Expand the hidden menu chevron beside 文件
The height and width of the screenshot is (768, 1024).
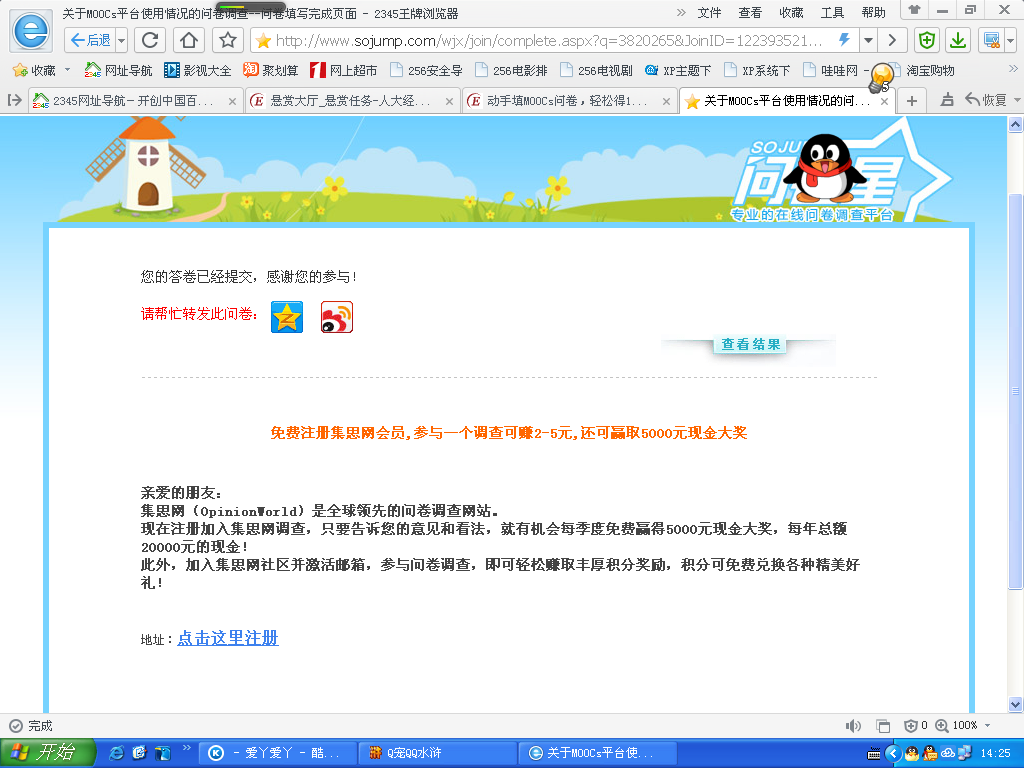pos(681,12)
